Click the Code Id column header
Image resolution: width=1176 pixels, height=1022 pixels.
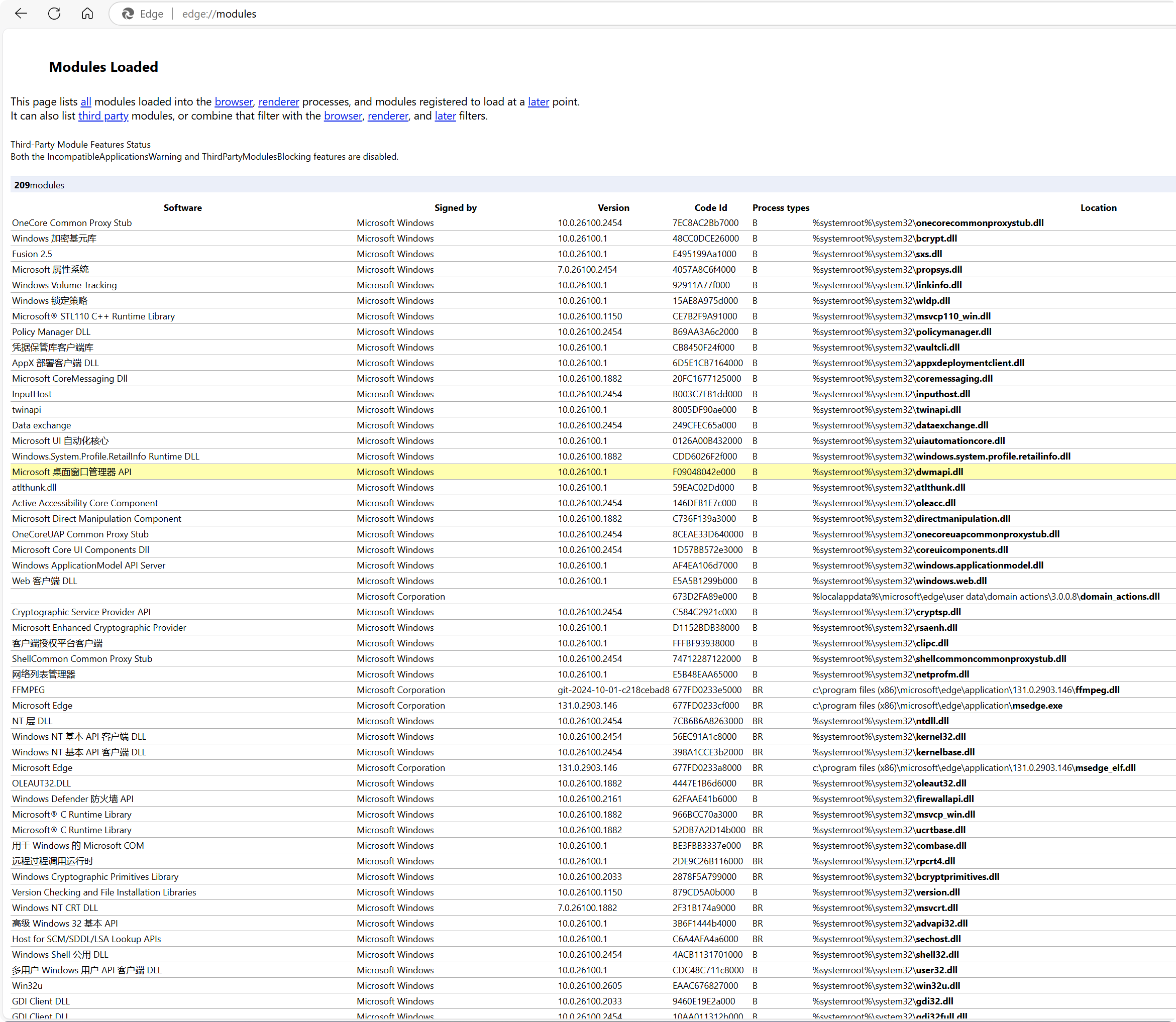tap(710, 207)
